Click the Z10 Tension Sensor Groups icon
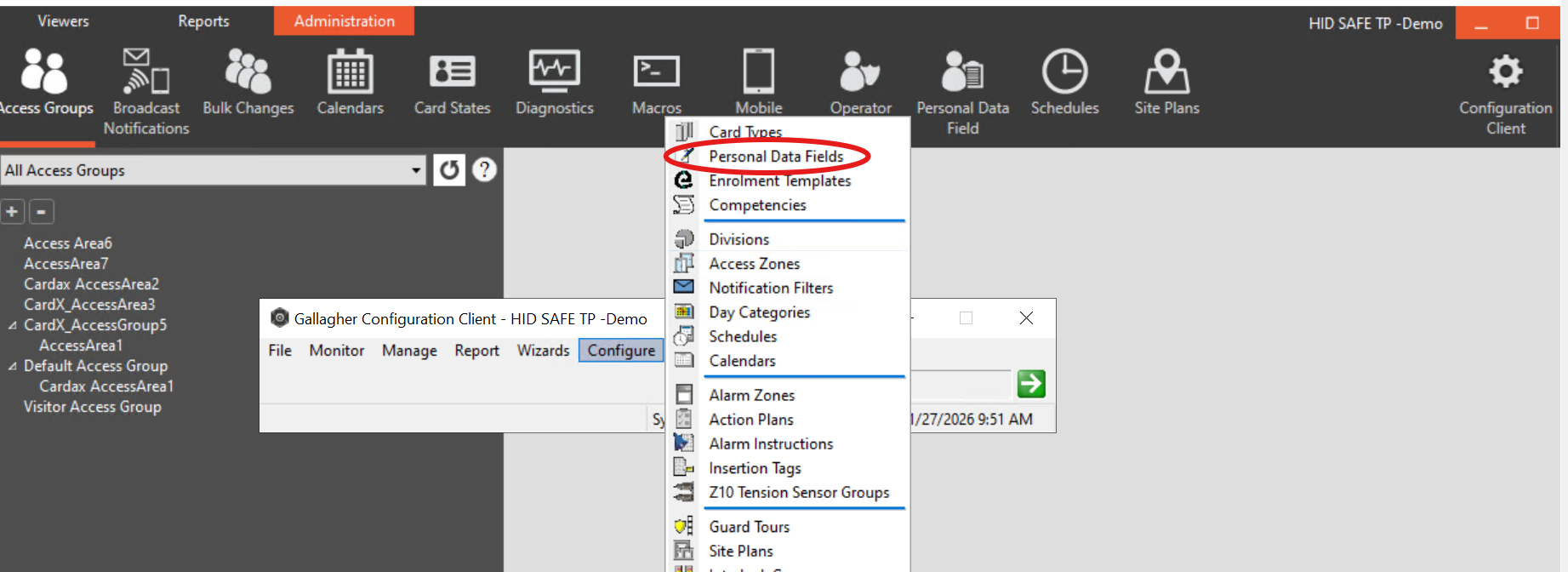Image resolution: width=1568 pixels, height=572 pixels. click(684, 491)
